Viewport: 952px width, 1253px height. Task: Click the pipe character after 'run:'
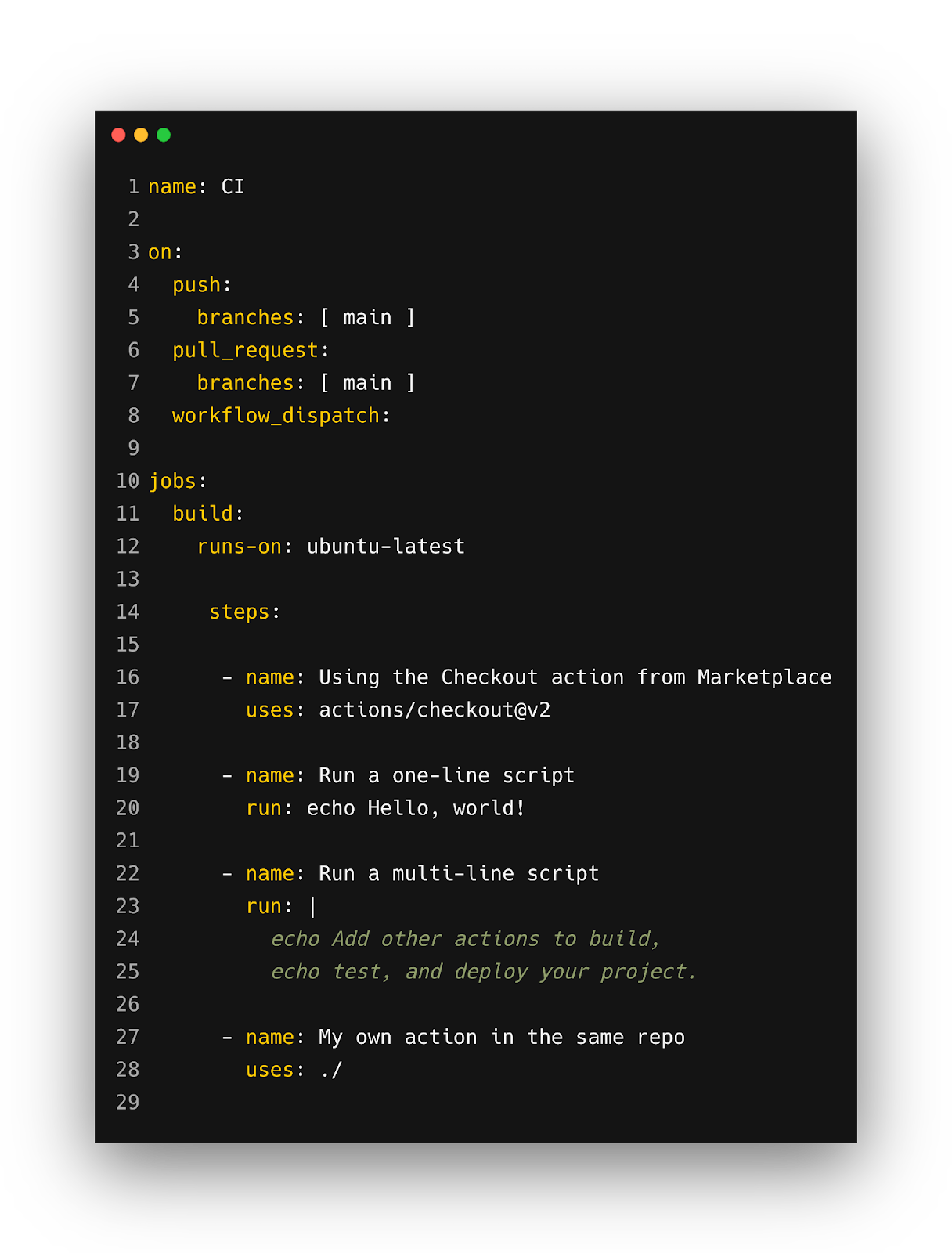tap(313, 907)
